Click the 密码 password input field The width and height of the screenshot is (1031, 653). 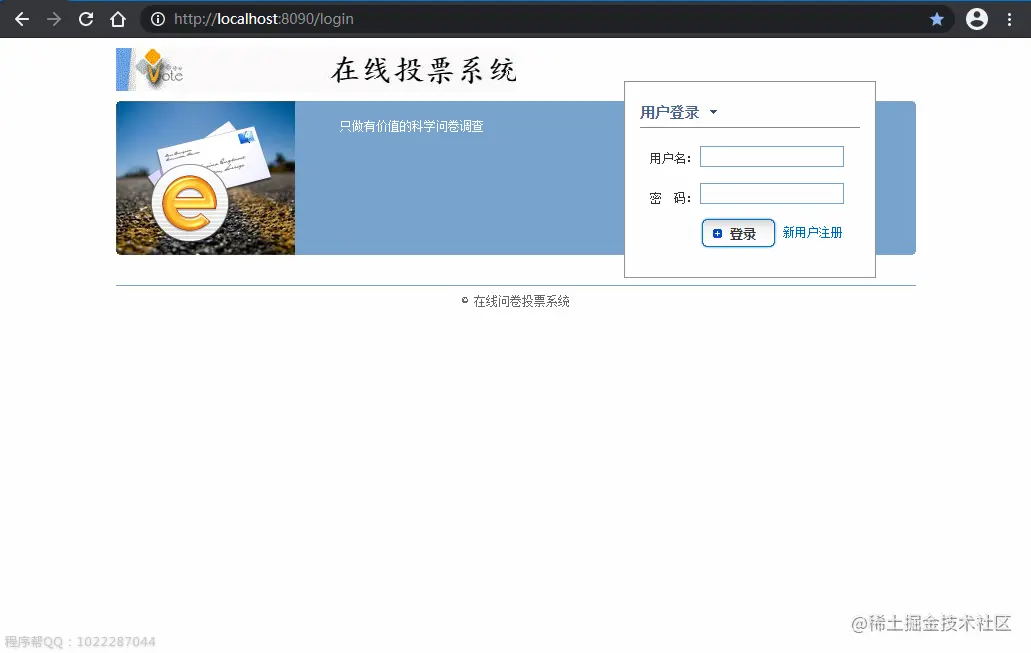[771, 193]
